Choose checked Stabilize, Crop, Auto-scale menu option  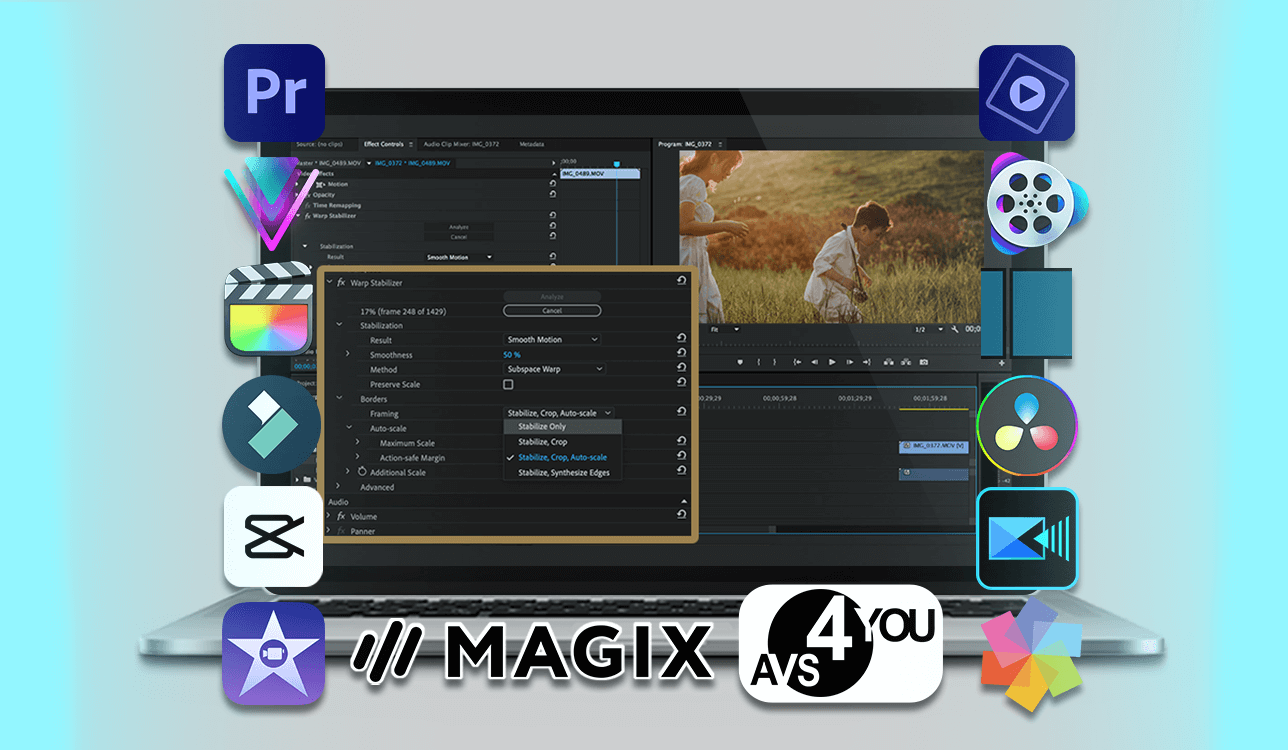[562, 457]
